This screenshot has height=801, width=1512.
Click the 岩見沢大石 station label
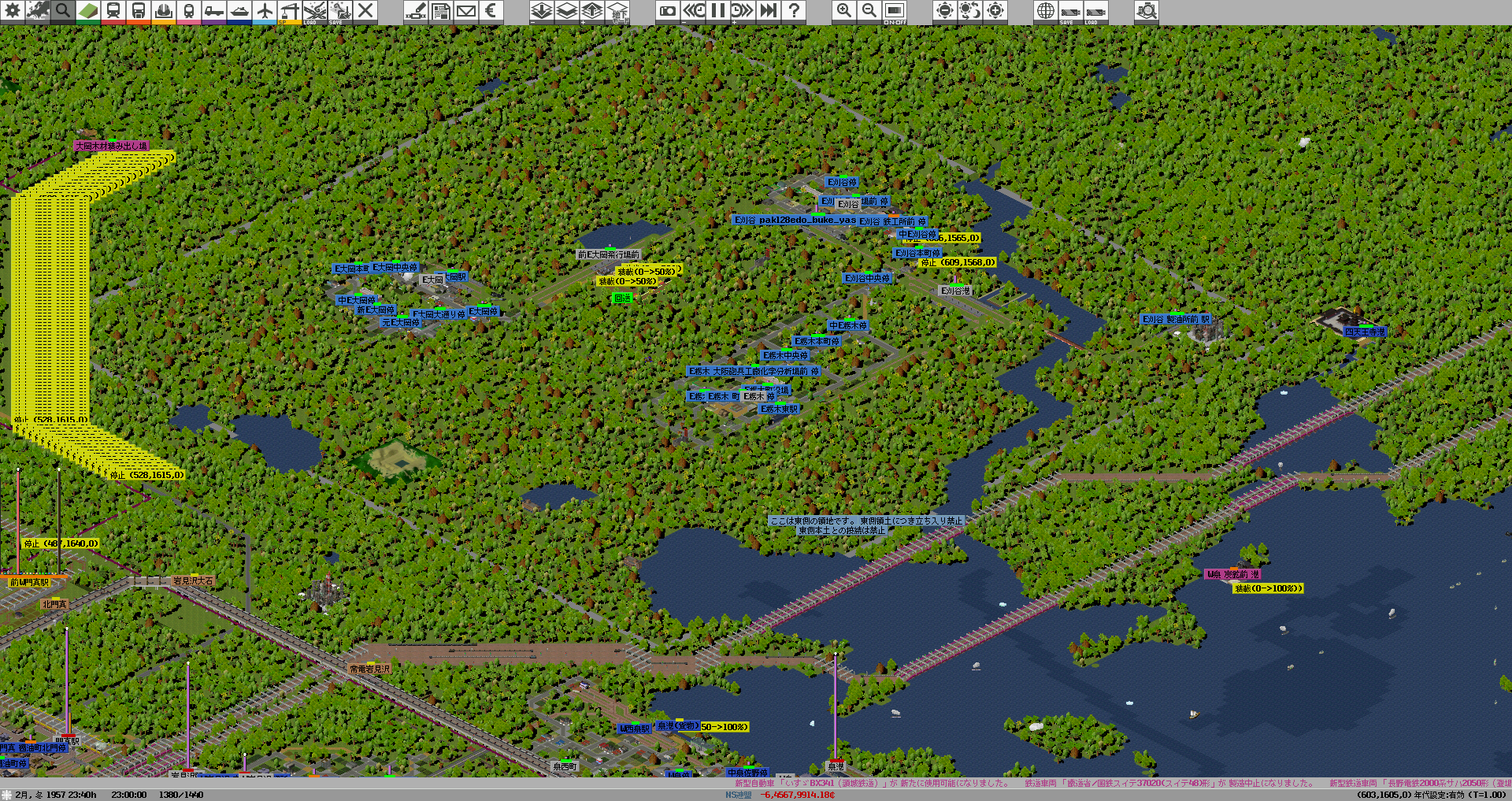pos(193,580)
